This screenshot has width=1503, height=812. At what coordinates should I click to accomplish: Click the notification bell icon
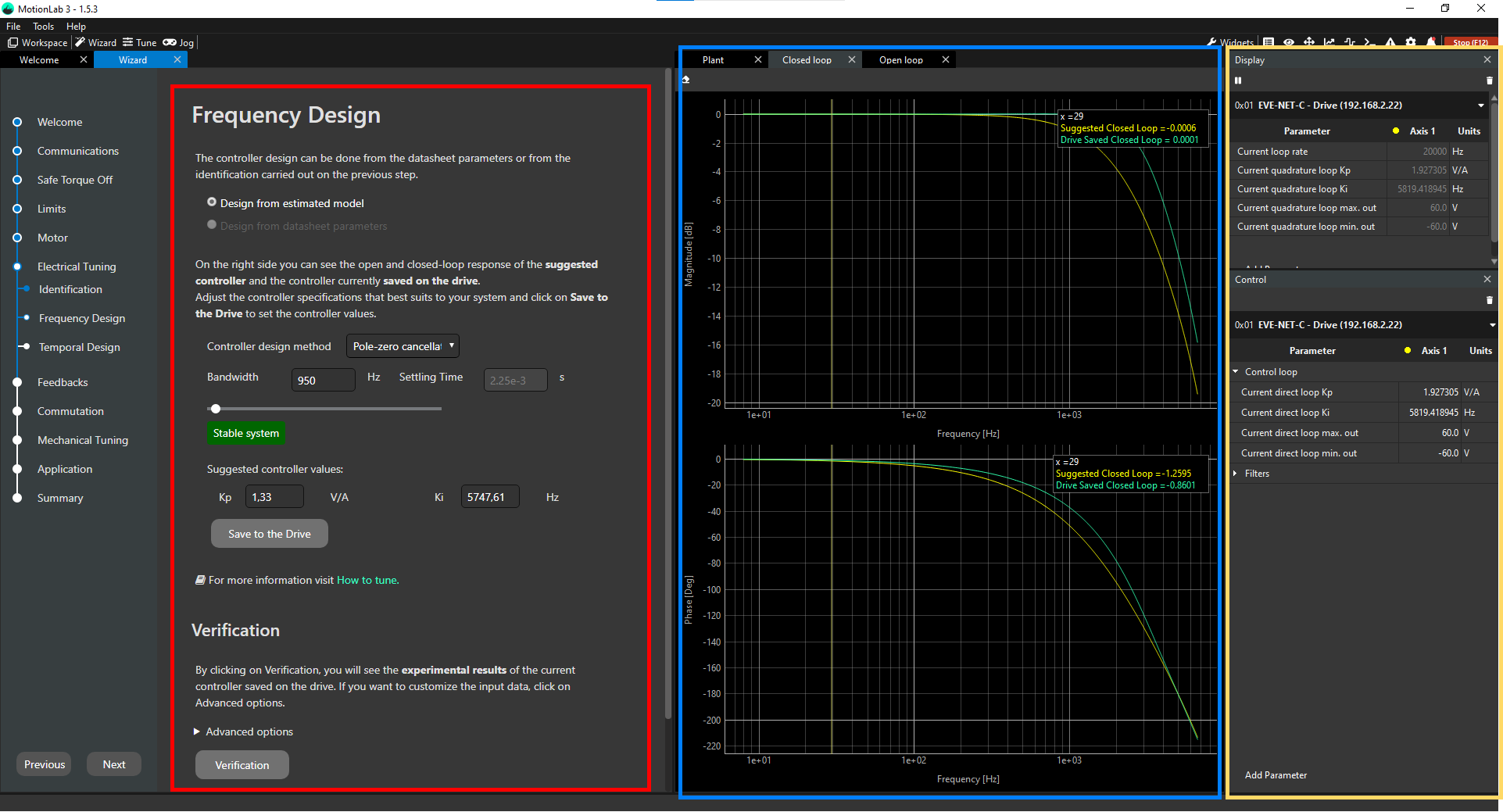click(x=1431, y=42)
